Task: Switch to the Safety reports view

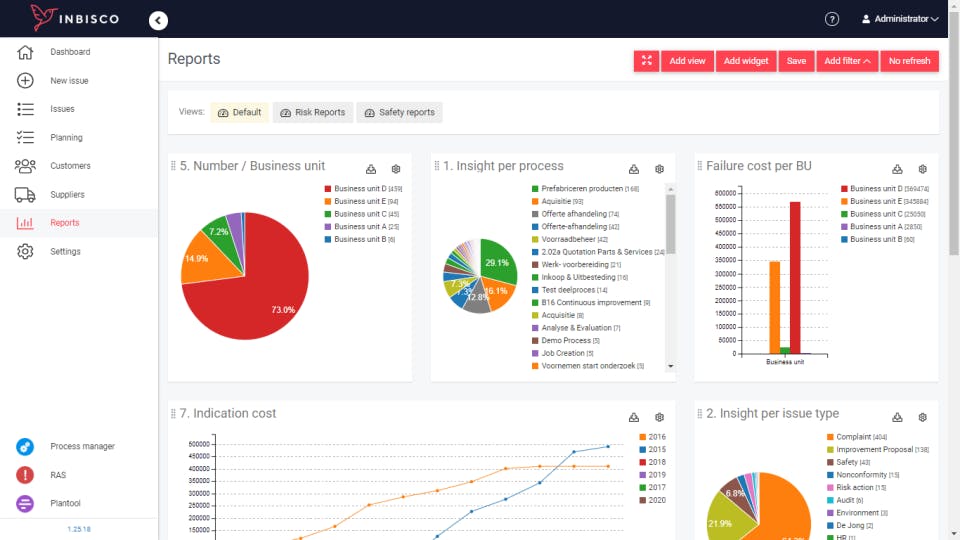Action: (x=399, y=113)
